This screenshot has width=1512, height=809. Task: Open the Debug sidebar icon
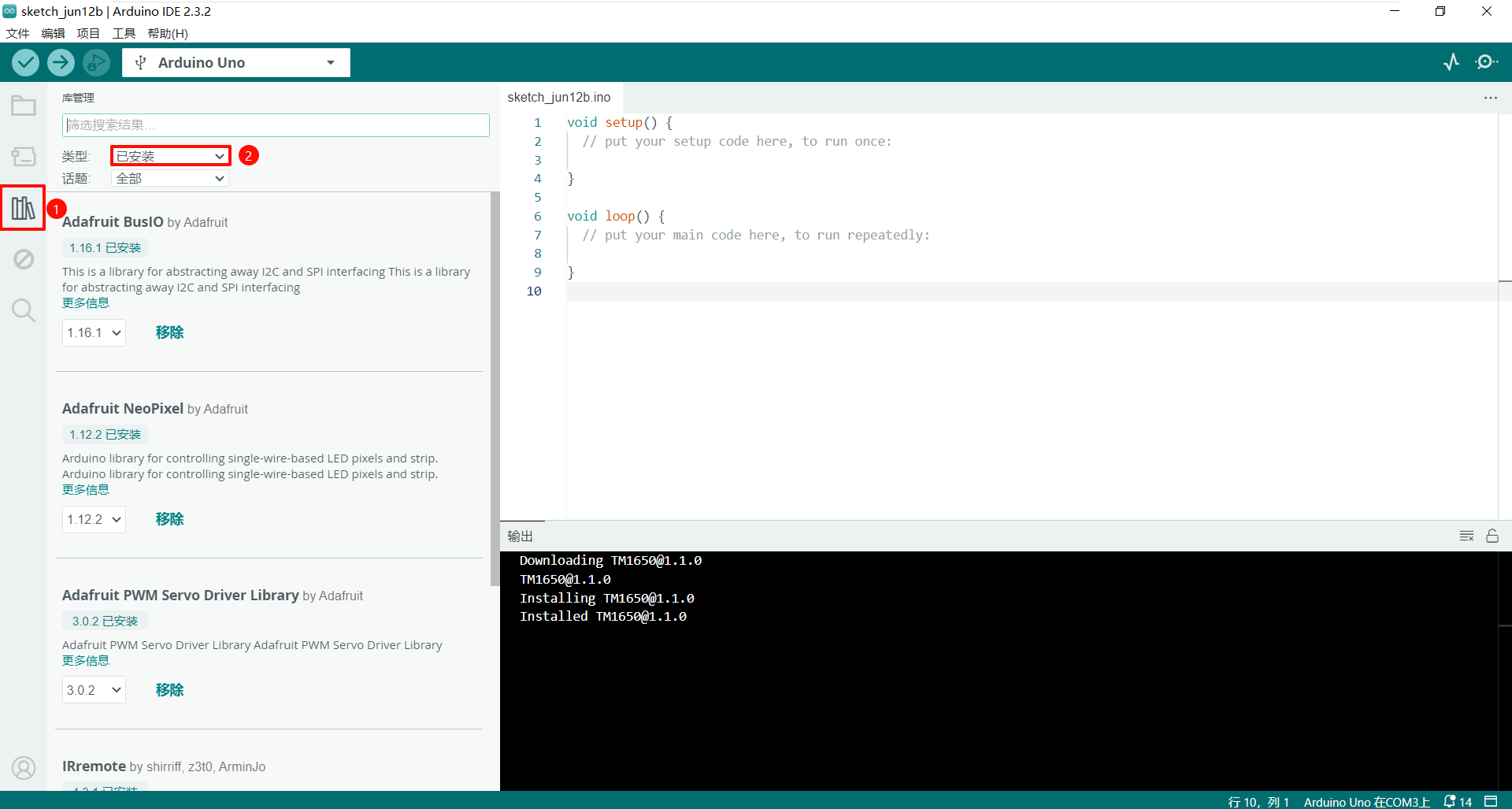[x=24, y=259]
